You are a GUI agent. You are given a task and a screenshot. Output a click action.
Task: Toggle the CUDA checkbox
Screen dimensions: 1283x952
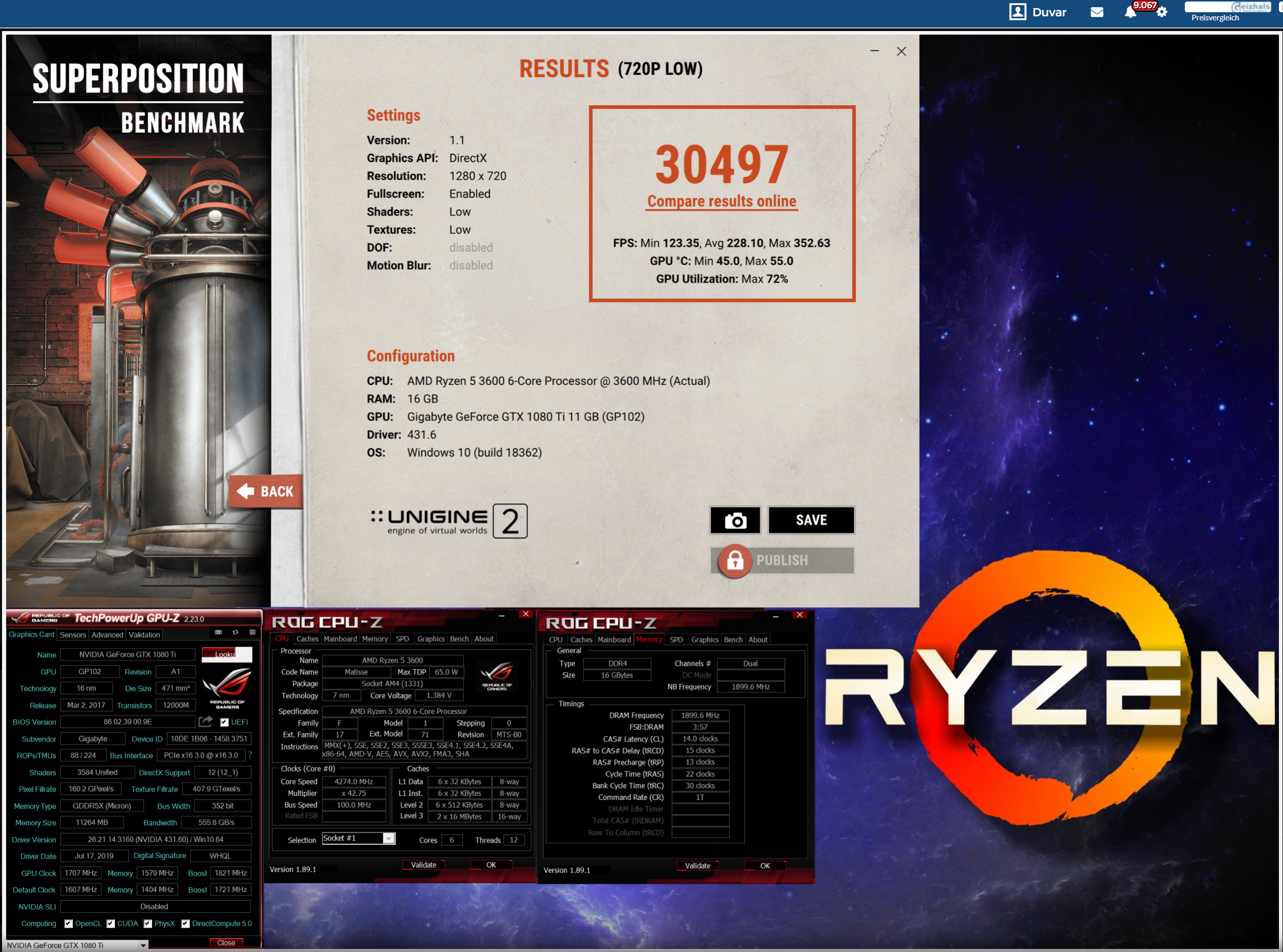[x=110, y=923]
